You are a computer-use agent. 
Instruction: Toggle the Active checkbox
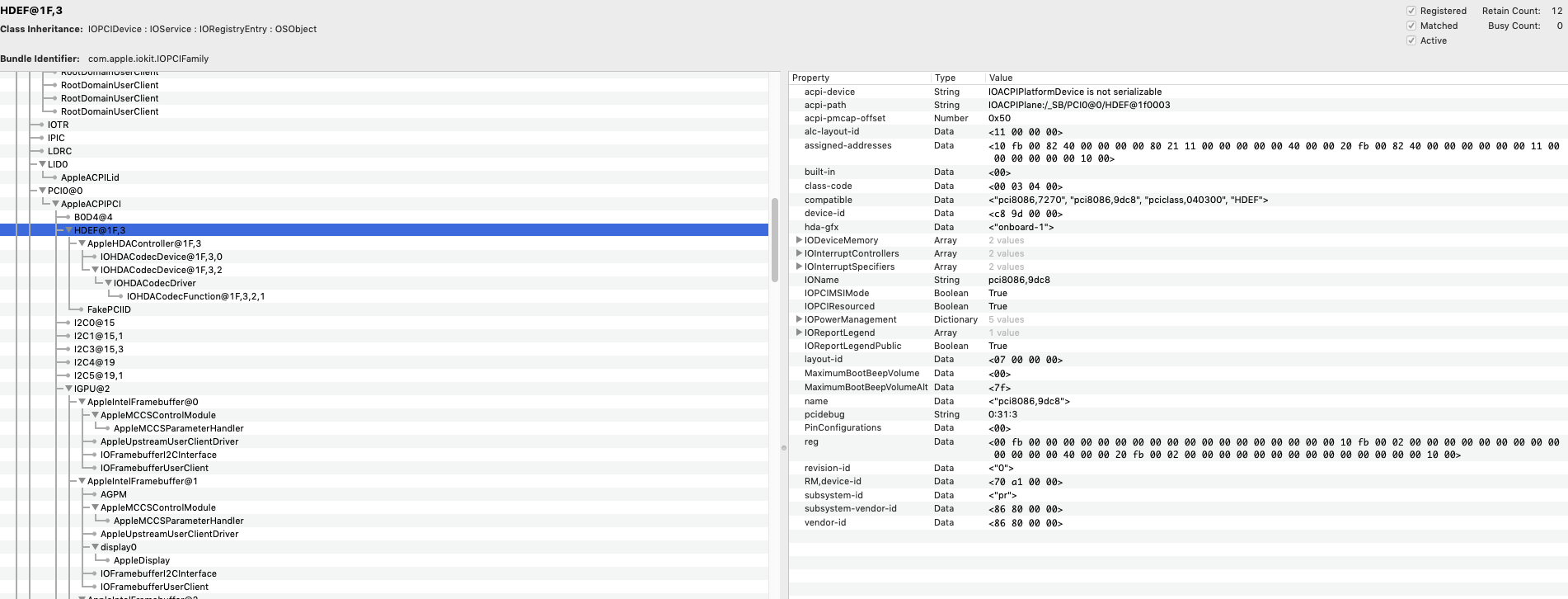[x=1411, y=40]
